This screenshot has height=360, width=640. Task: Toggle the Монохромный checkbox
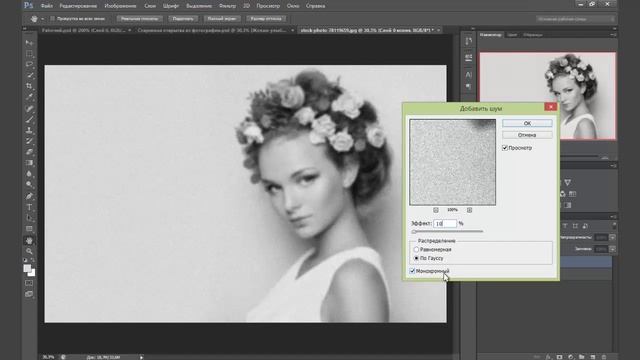[x=412, y=271]
